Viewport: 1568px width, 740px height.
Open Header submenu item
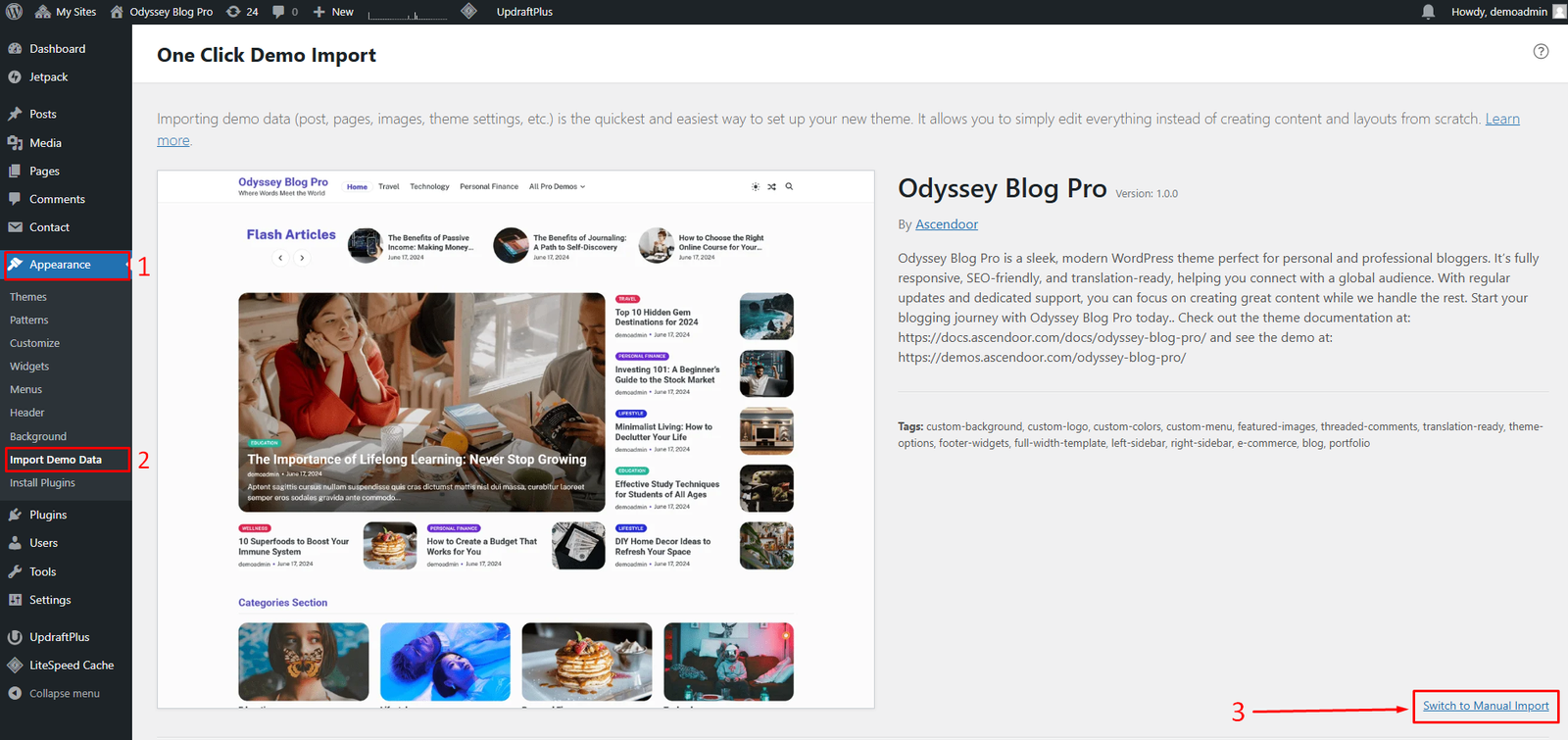27,413
